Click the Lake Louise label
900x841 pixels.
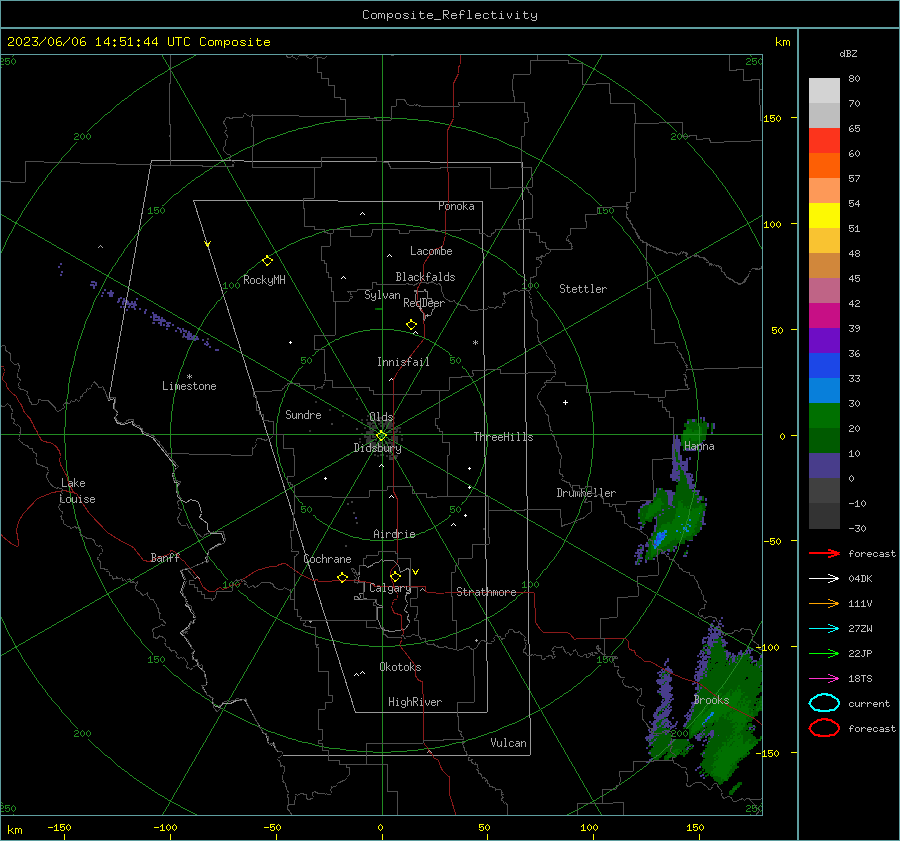tap(77, 491)
